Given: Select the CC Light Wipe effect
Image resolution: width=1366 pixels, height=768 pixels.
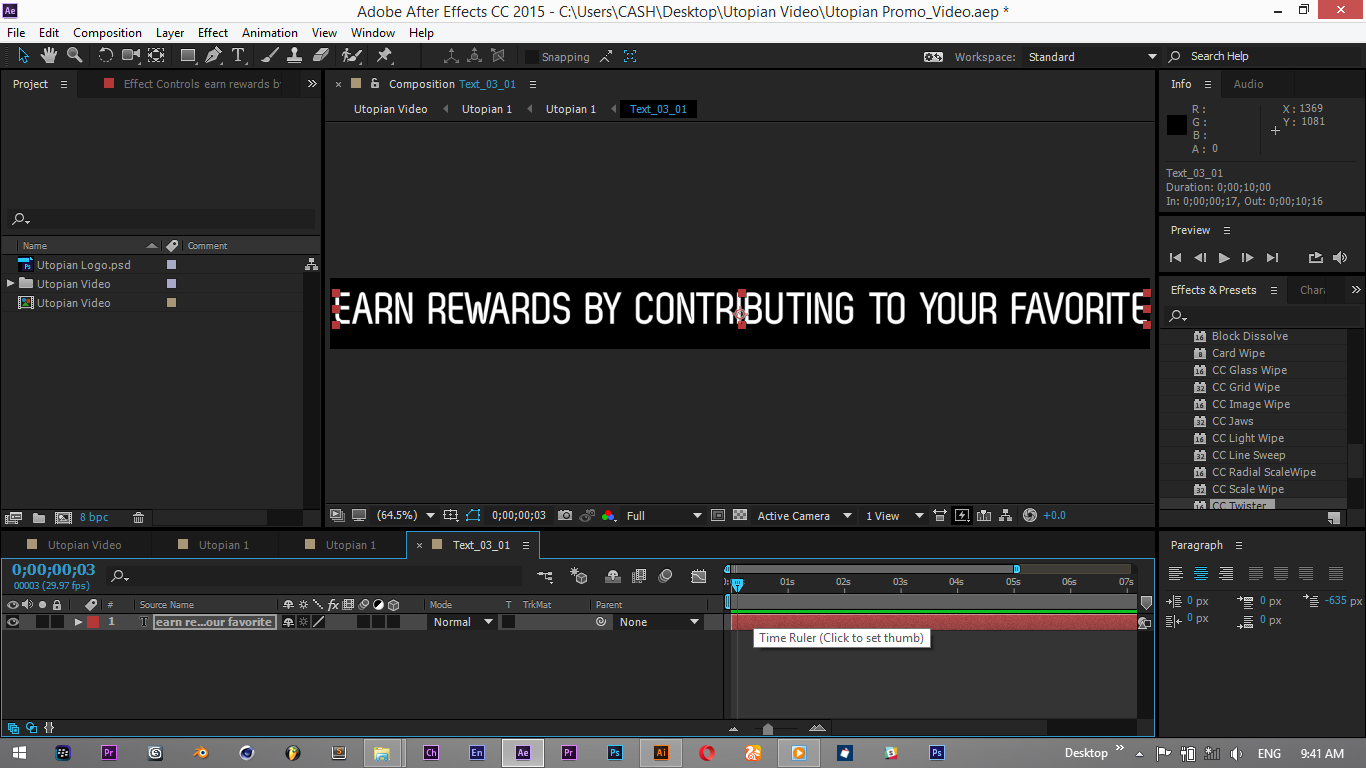Looking at the screenshot, I should tap(1249, 438).
